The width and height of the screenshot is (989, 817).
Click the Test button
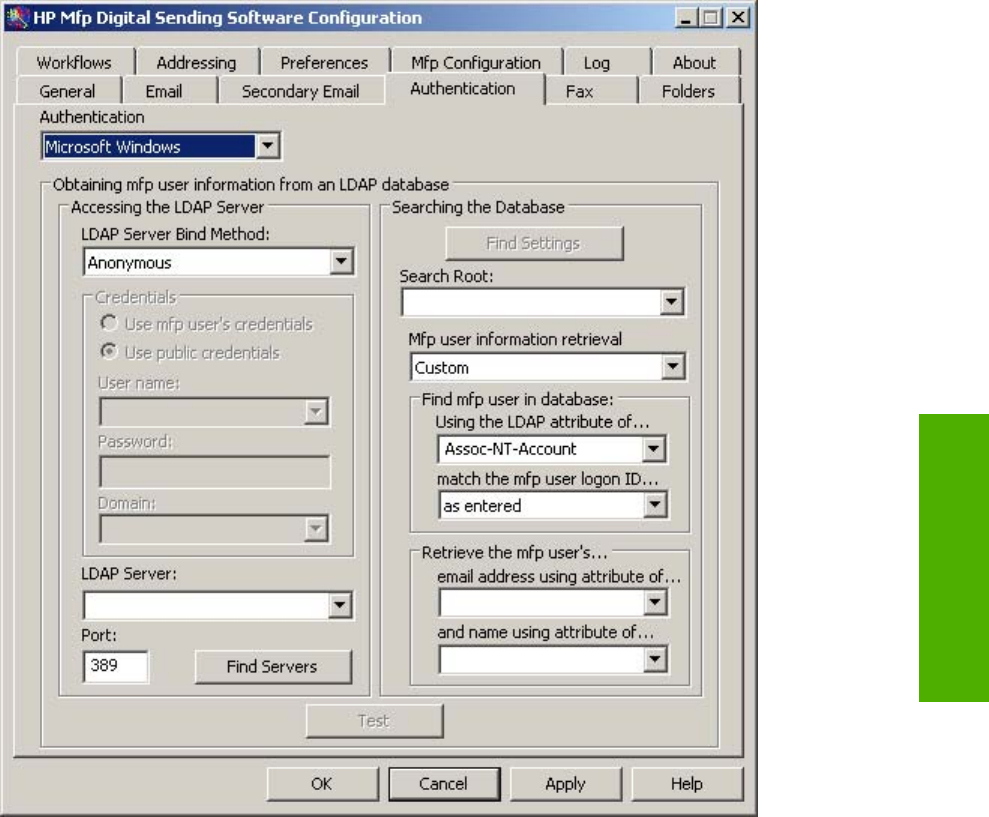click(374, 720)
